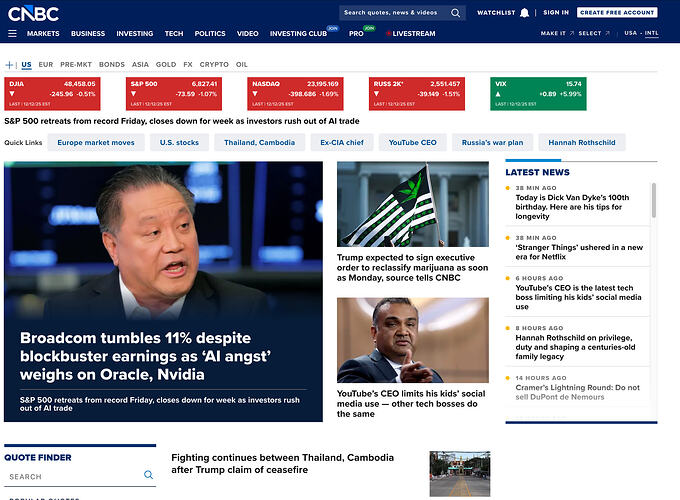This screenshot has height=500, width=680.
Task: Select the ASIA markets tab
Action: coord(140,65)
